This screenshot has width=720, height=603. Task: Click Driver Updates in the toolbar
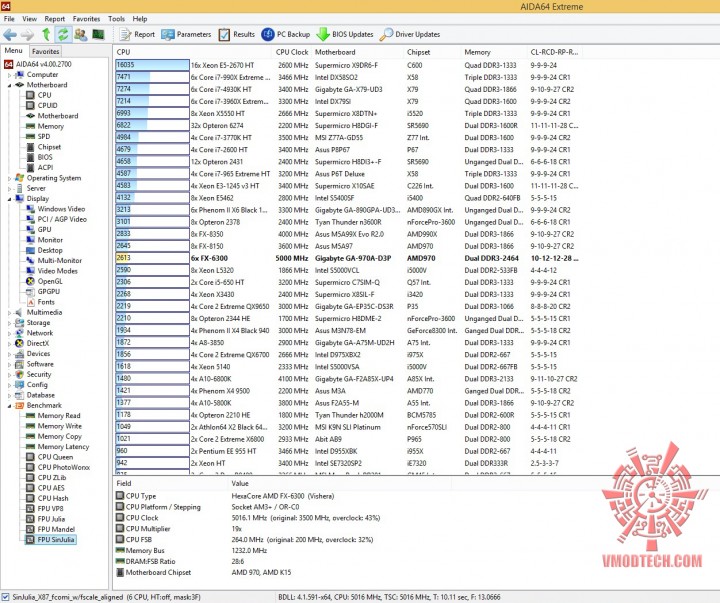410,34
